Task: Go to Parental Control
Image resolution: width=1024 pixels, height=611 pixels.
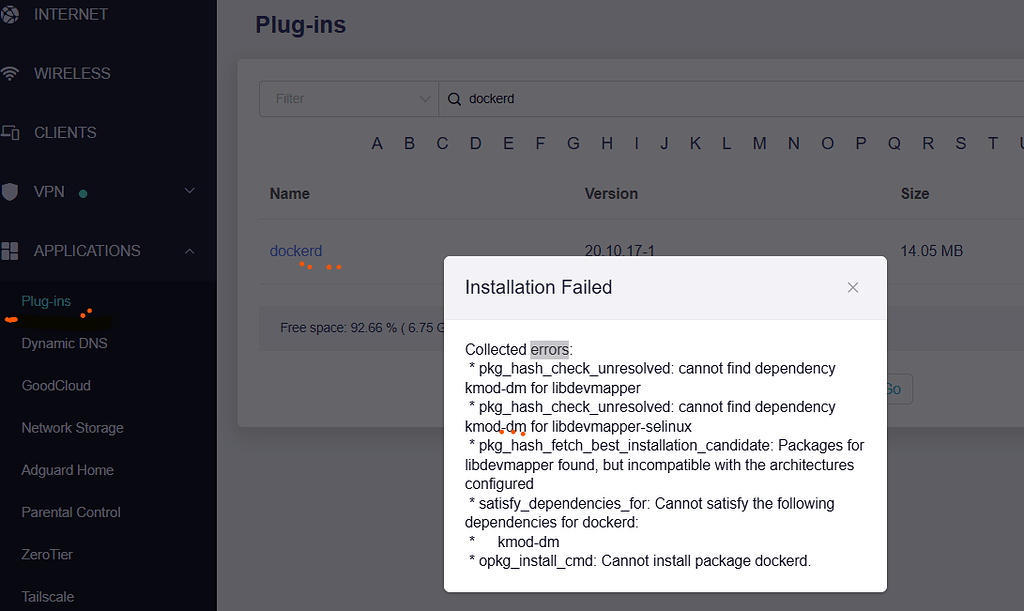Action: click(71, 512)
